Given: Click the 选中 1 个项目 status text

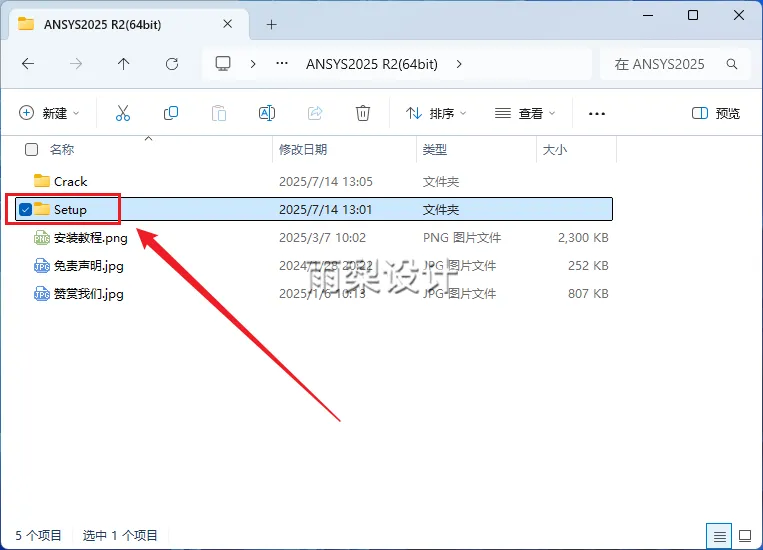Looking at the screenshot, I should 120,535.
